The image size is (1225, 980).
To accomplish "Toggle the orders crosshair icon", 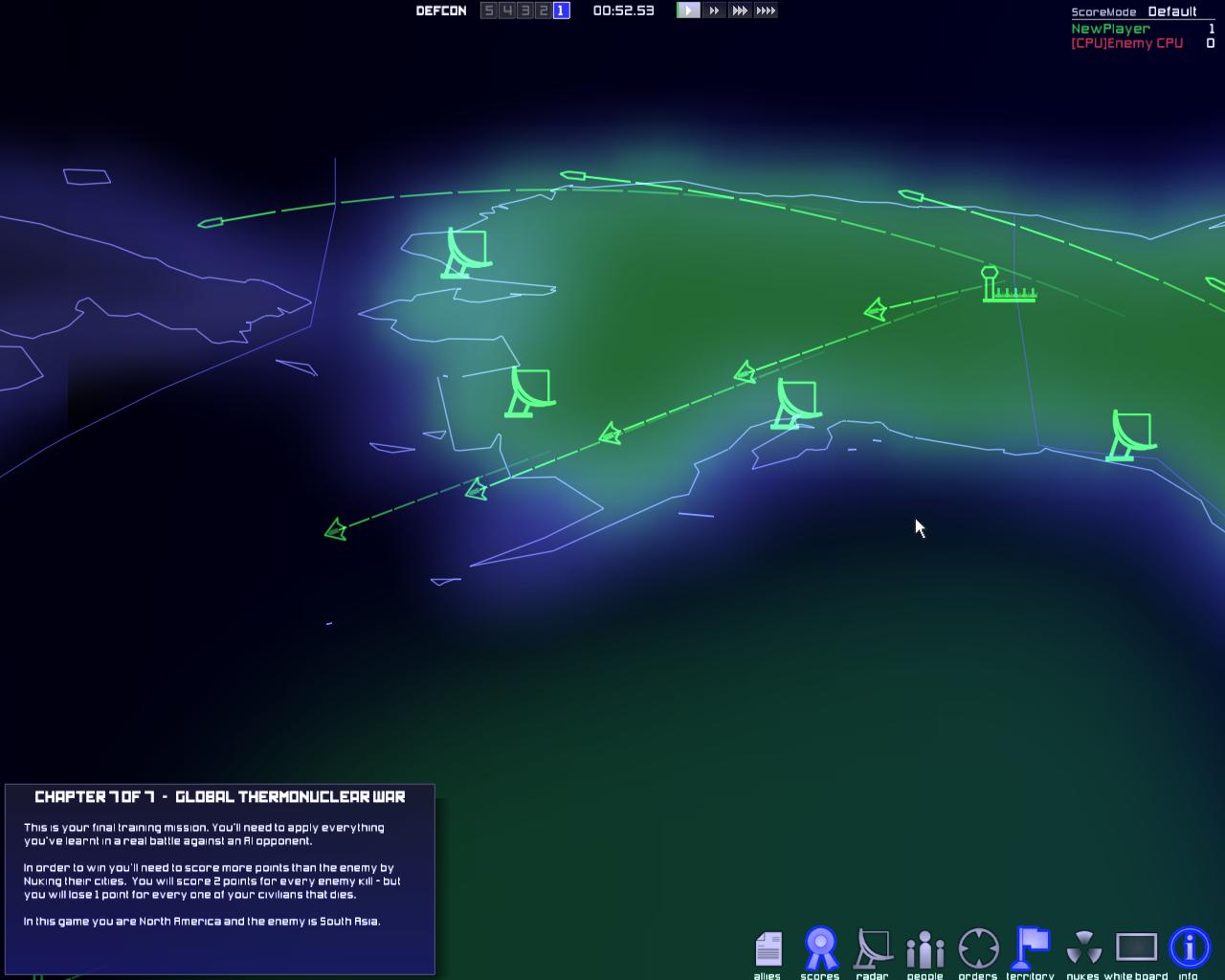I will coord(978,948).
